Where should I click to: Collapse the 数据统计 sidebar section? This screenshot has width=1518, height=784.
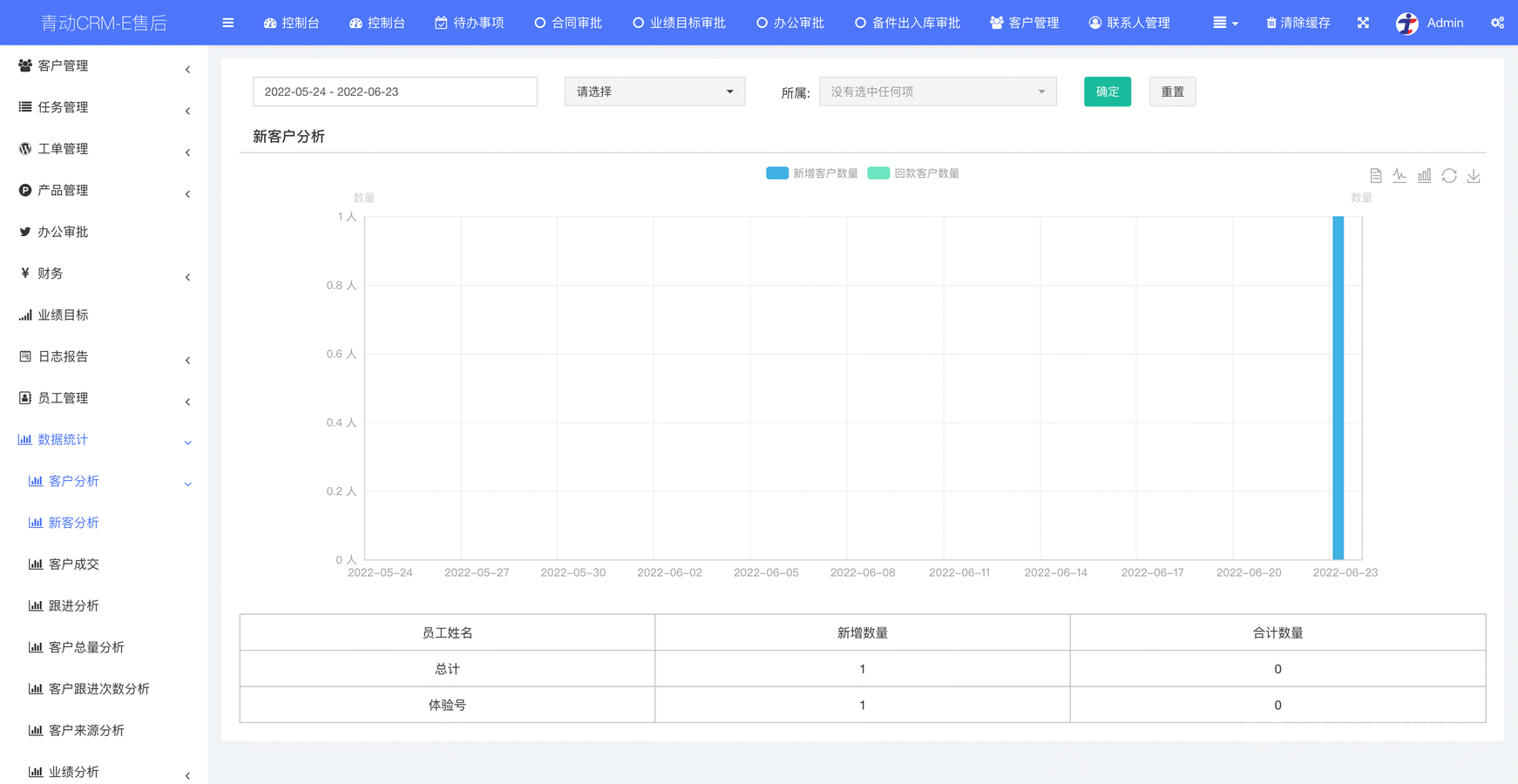pyautogui.click(x=103, y=440)
